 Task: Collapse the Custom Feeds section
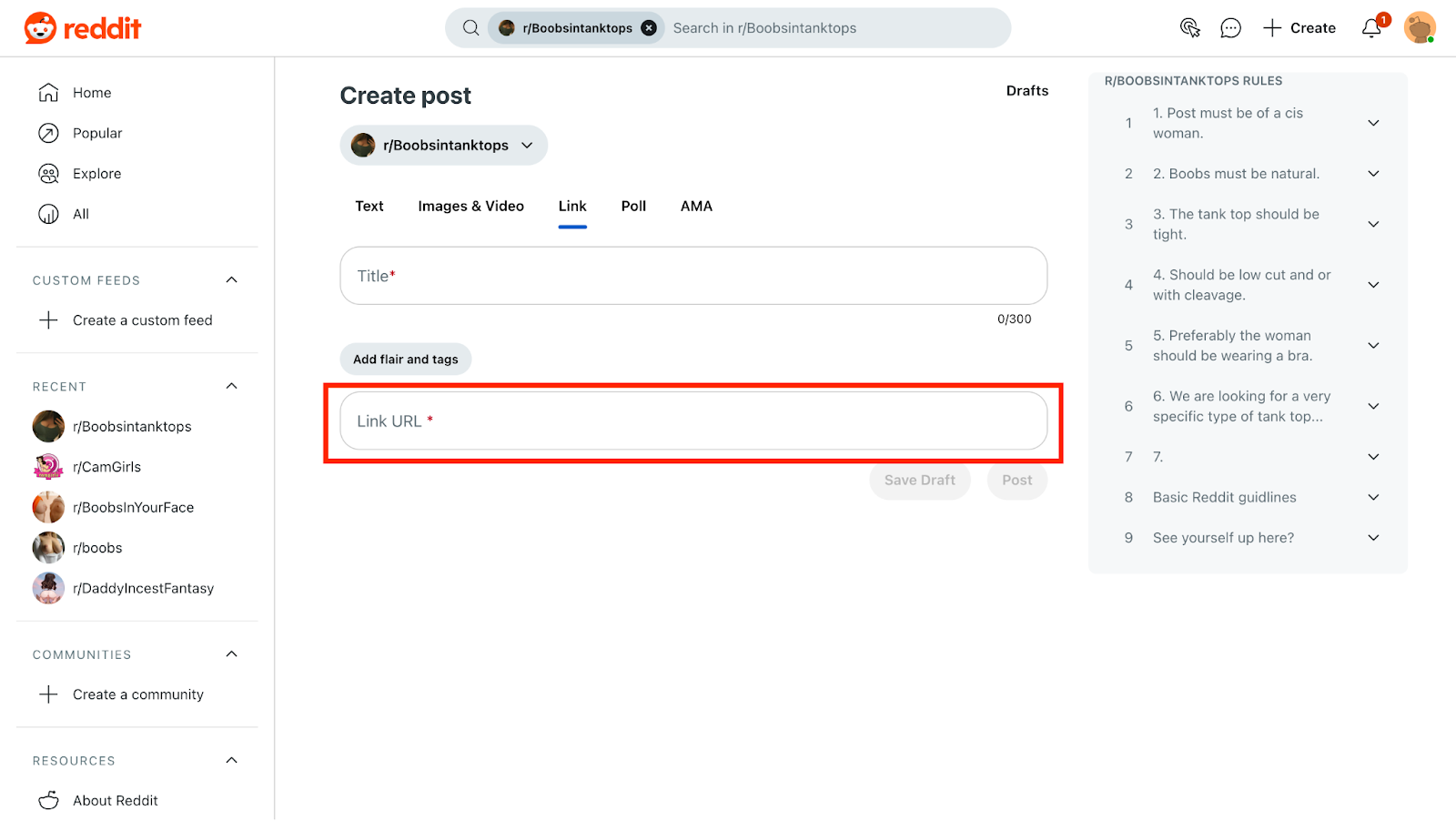click(x=231, y=280)
